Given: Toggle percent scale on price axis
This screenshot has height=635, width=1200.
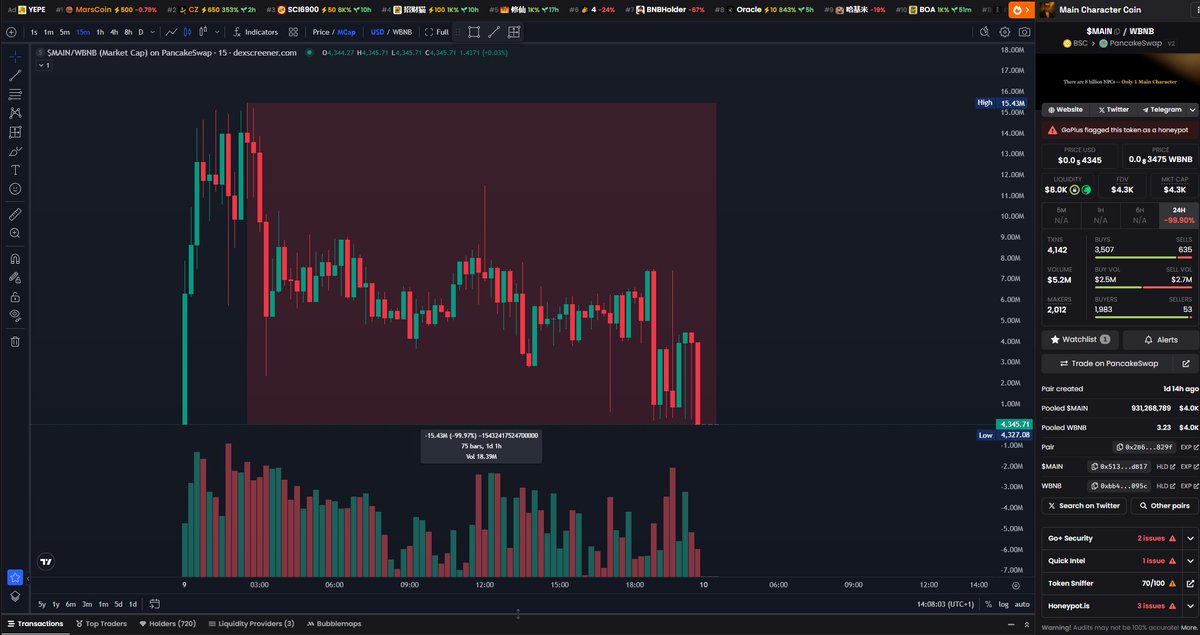Looking at the screenshot, I should click(988, 604).
